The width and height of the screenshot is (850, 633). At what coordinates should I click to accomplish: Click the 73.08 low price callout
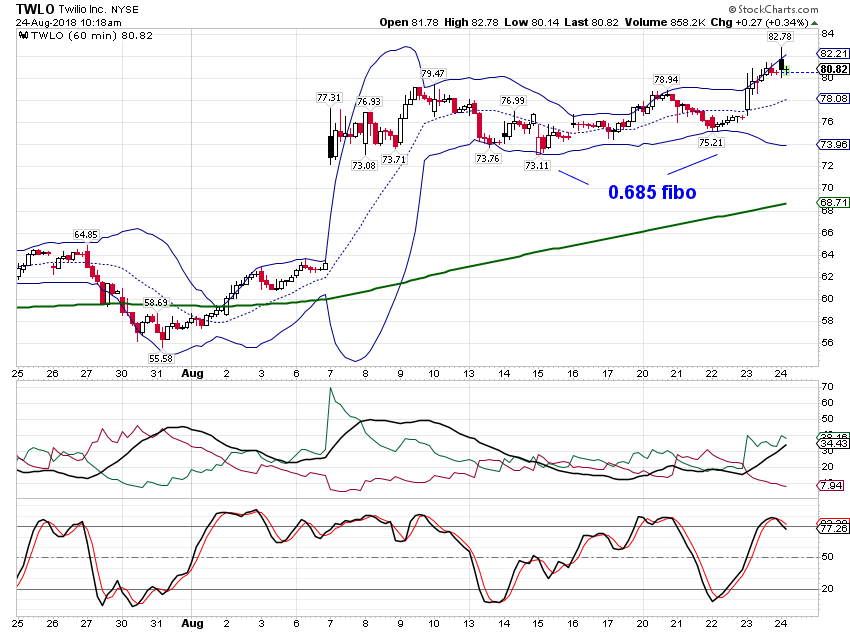pos(364,165)
